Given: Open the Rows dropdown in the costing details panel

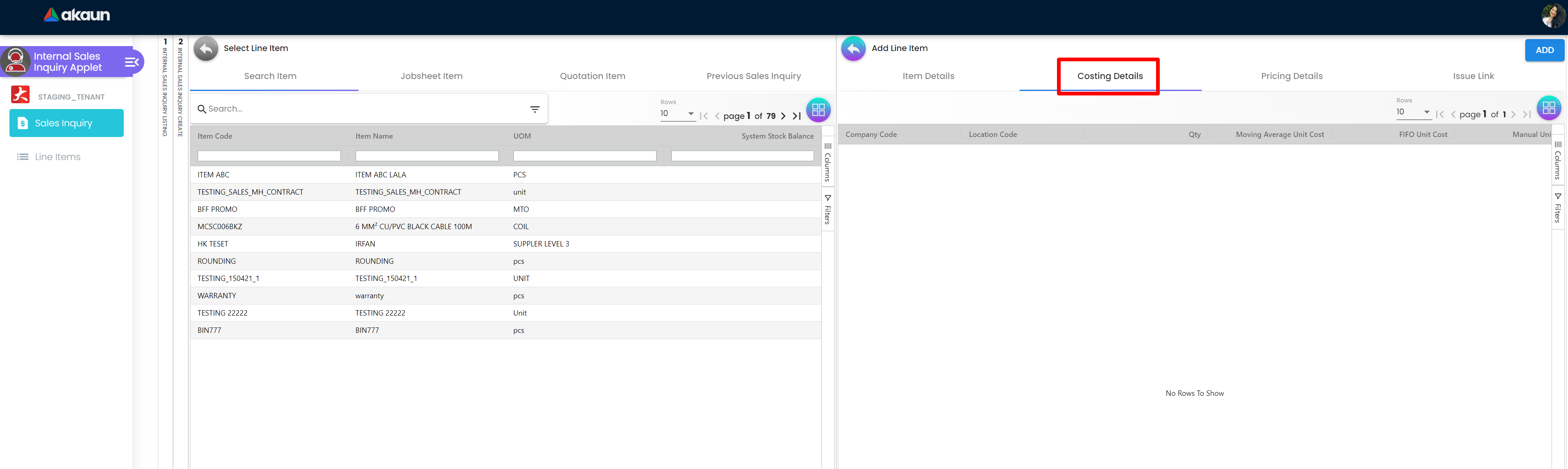Looking at the screenshot, I should coord(1412,112).
